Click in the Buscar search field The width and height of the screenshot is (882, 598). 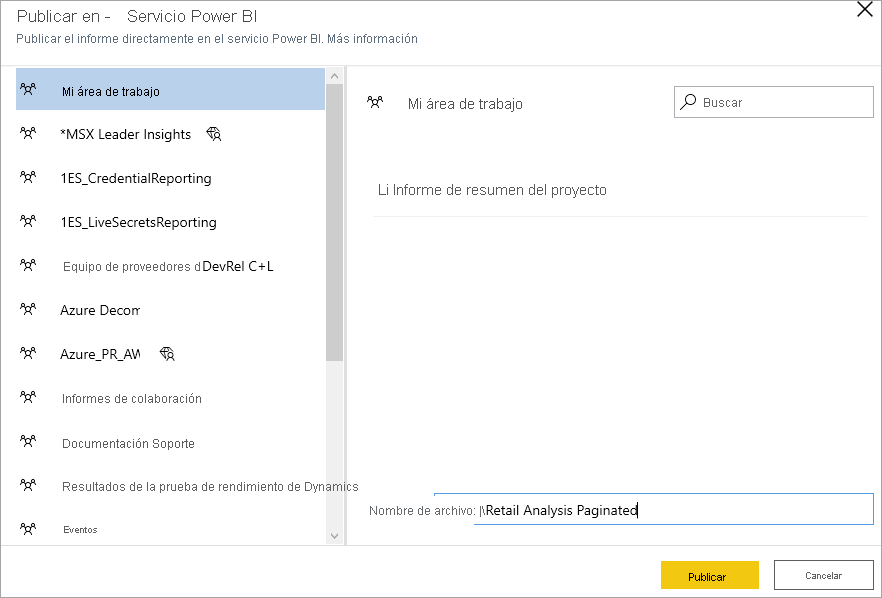[774, 102]
